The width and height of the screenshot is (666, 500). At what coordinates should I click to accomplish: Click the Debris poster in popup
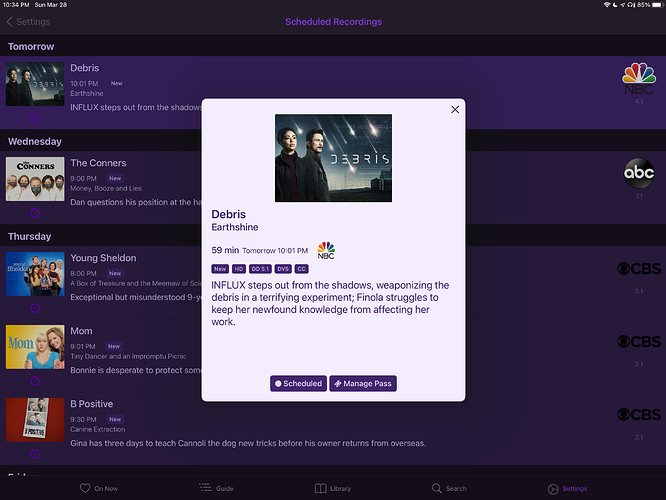click(333, 158)
